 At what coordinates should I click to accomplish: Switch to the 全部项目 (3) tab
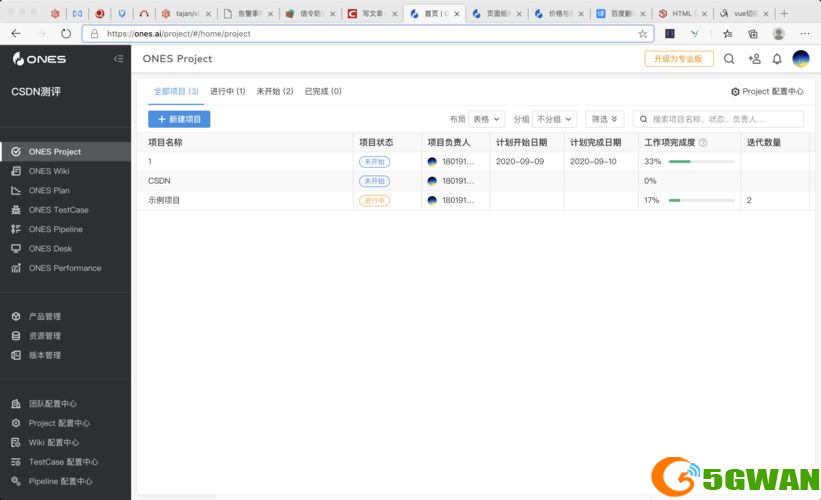coord(176,91)
